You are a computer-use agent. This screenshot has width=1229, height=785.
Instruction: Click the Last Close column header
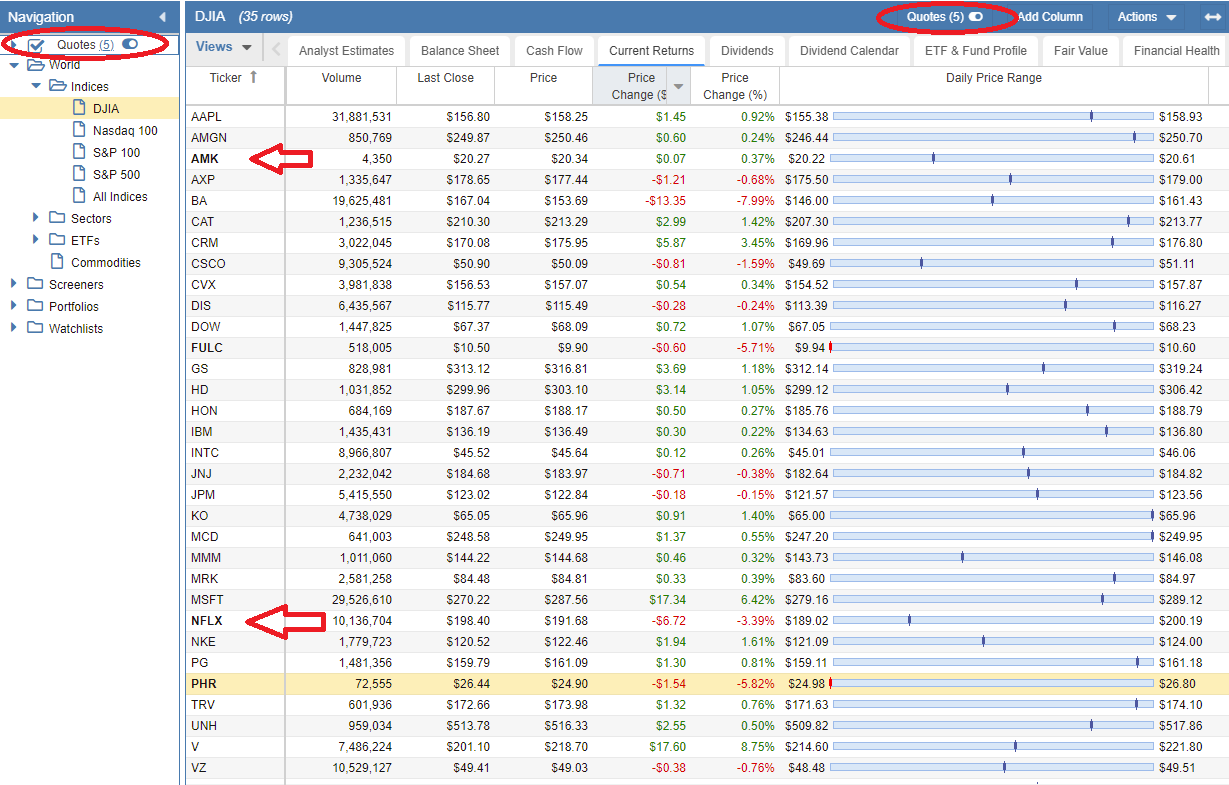[x=445, y=86]
